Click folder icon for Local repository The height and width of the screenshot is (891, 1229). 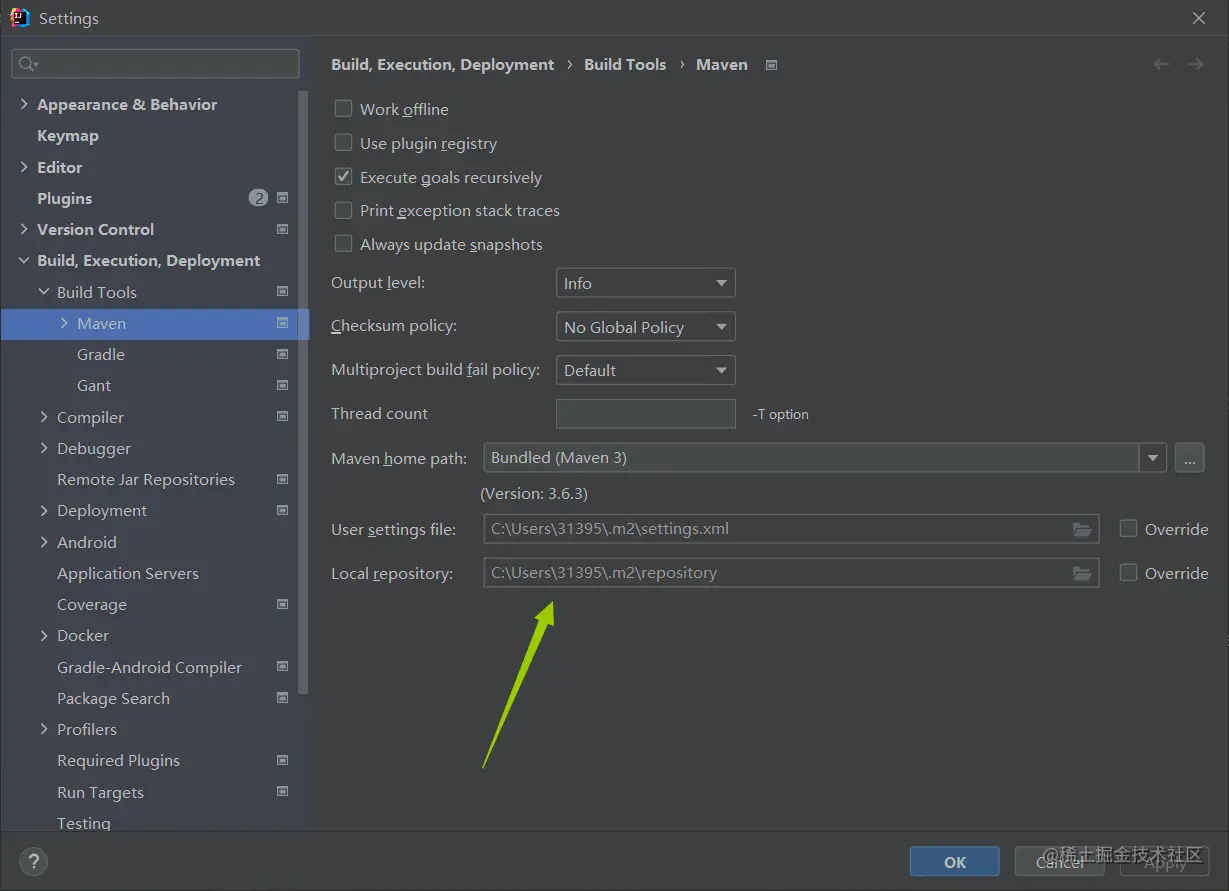click(1082, 573)
